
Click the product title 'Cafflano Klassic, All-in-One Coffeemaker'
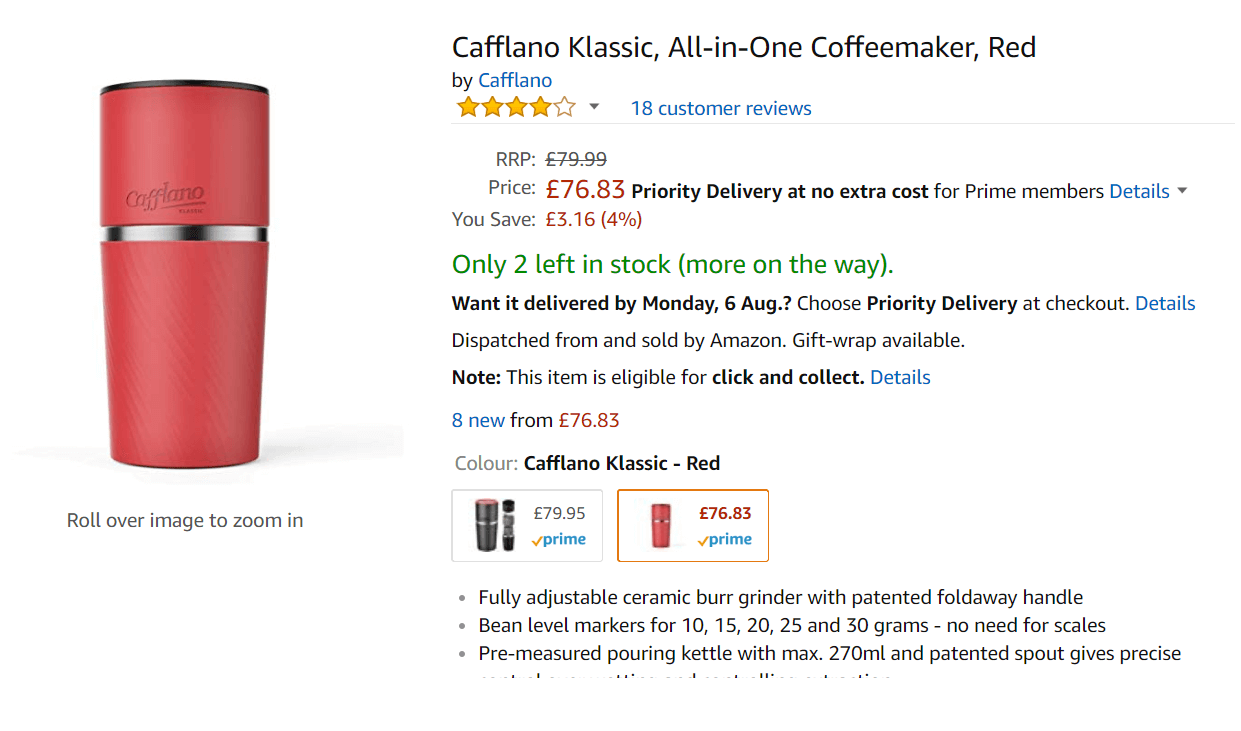pos(743,47)
